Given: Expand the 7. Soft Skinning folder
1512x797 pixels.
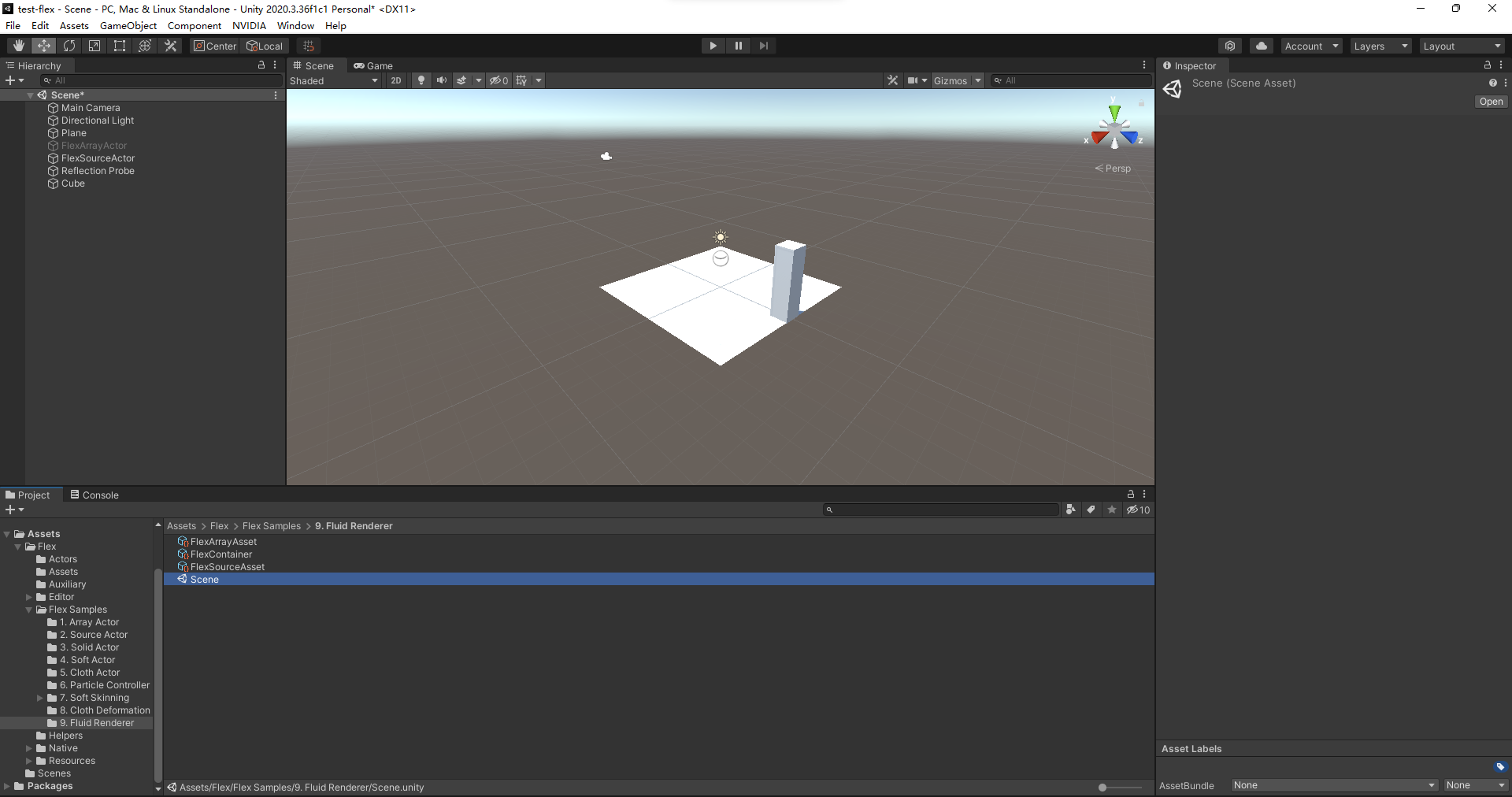Looking at the screenshot, I should click(x=40, y=698).
